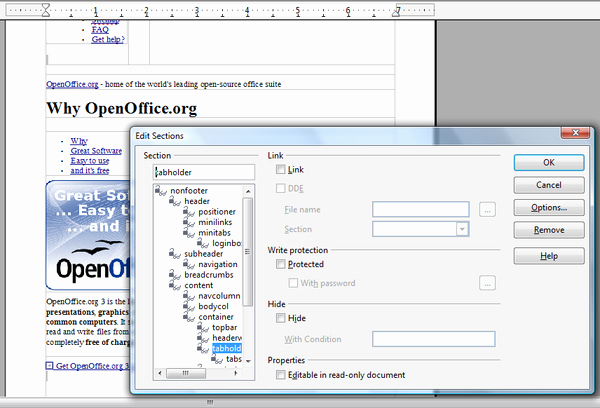Click the lock icon beside loginbox section
600x408 pixels.
203,243
